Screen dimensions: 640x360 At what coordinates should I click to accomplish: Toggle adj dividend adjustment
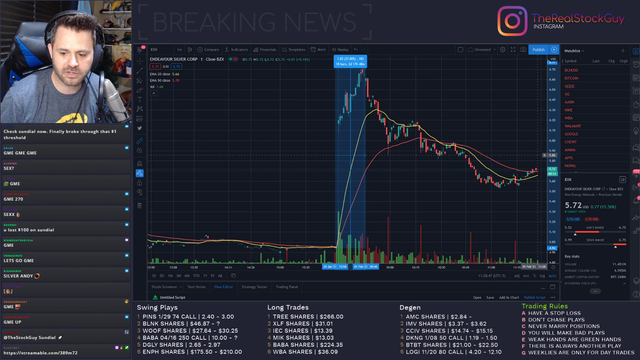pyautogui.click(x=517, y=276)
